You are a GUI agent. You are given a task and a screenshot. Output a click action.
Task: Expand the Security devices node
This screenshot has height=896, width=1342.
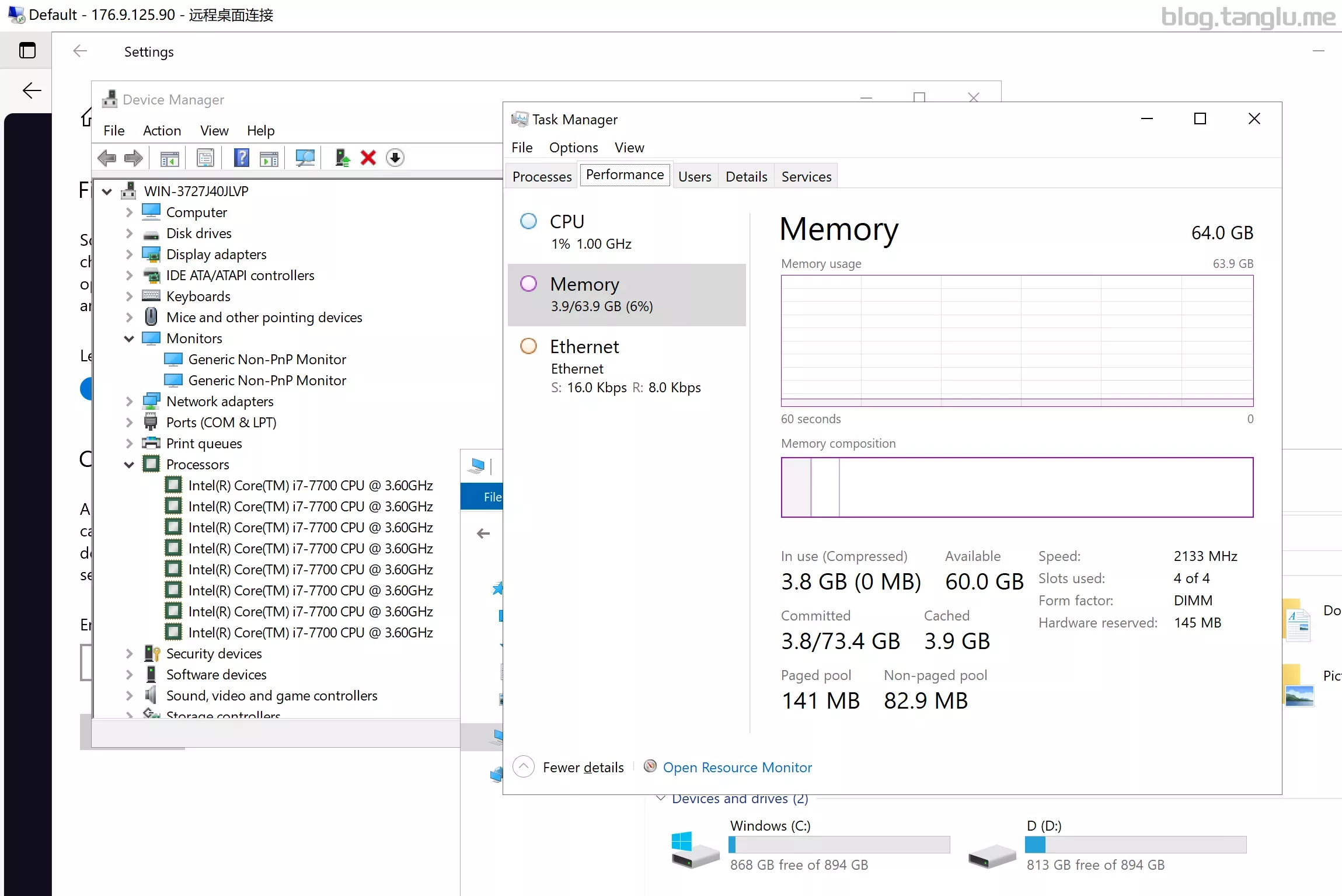pyautogui.click(x=130, y=653)
